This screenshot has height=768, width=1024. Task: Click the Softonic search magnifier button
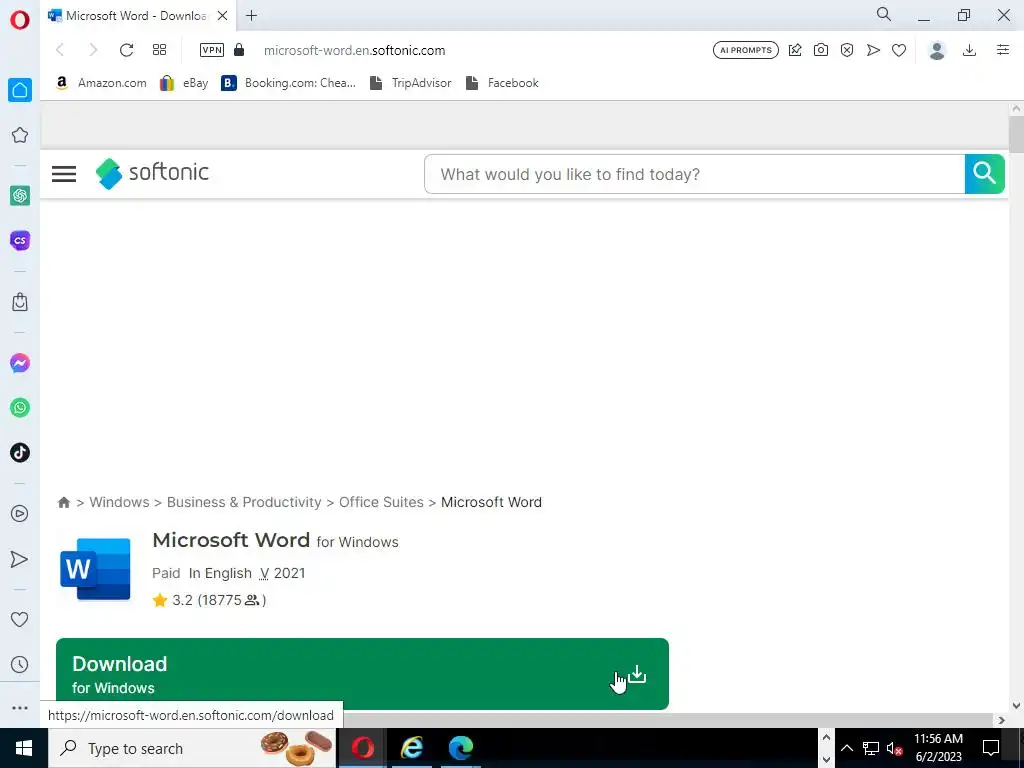984,174
